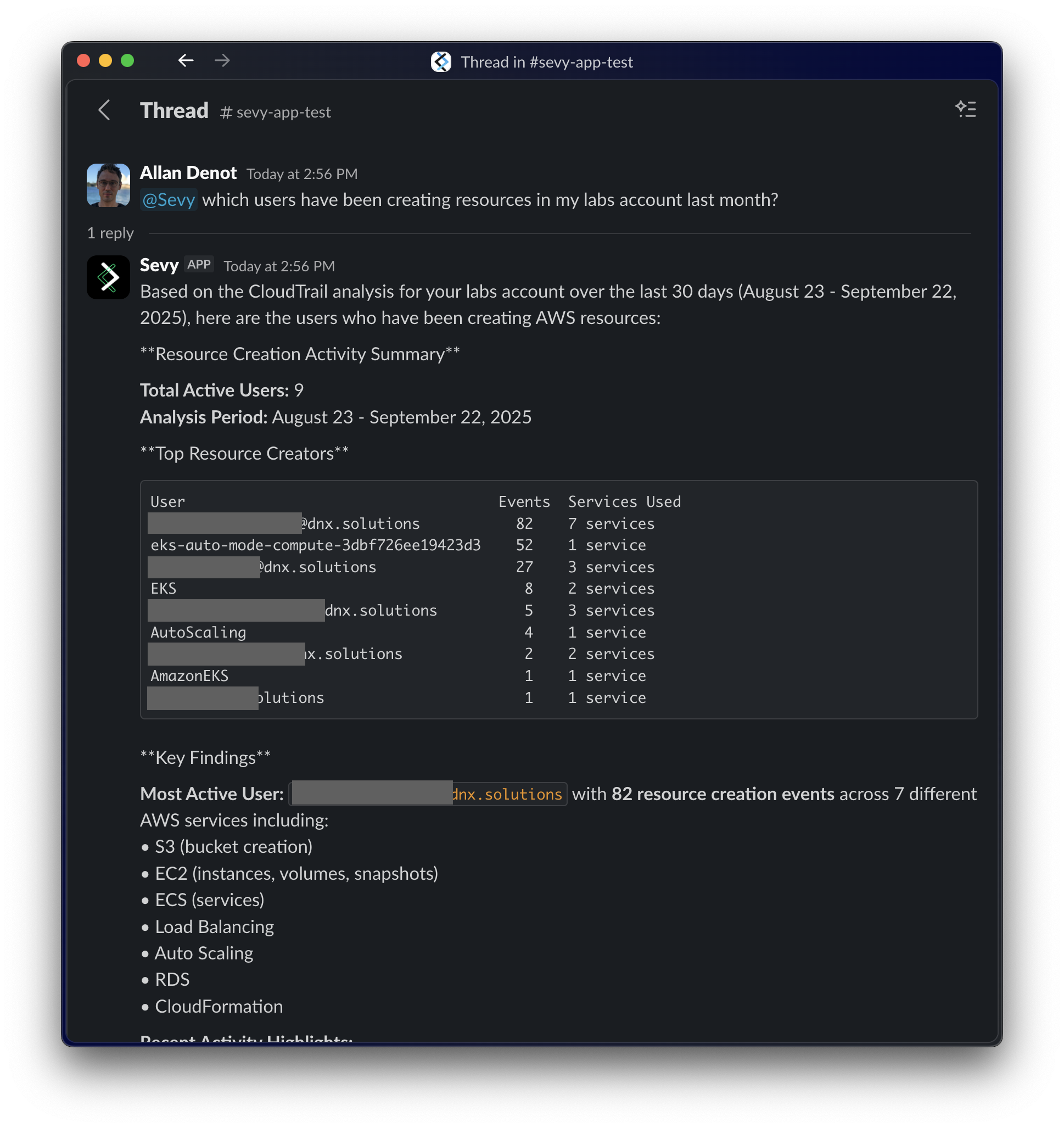Image resolution: width=1064 pixels, height=1128 pixels.
Task: Click the history back arrow
Action: click(x=186, y=60)
